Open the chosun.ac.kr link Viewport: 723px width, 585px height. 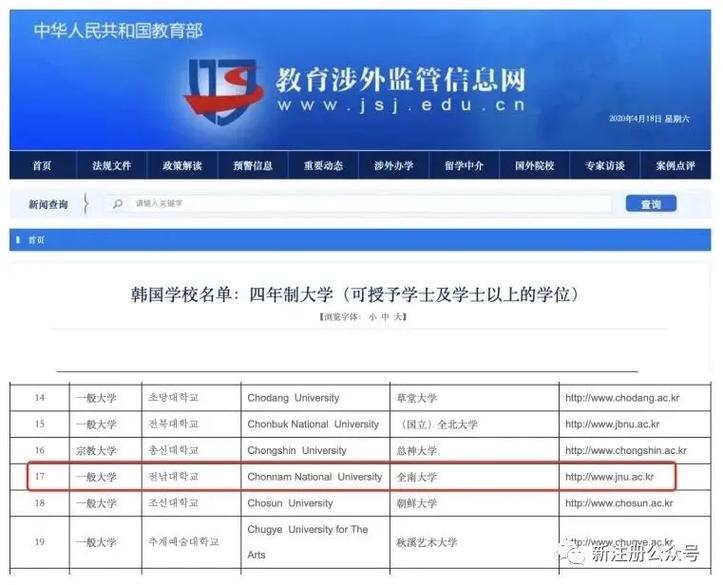point(619,503)
